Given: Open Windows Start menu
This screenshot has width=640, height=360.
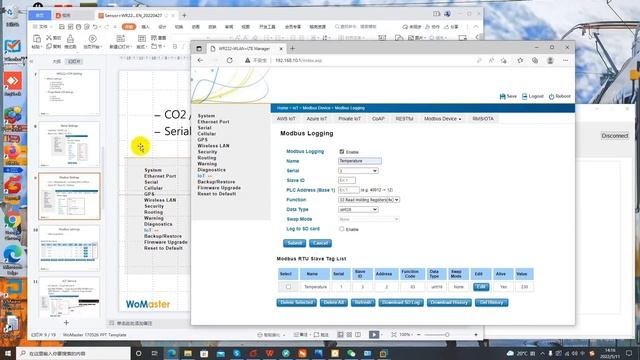Looking at the screenshot, I should point(8,353).
